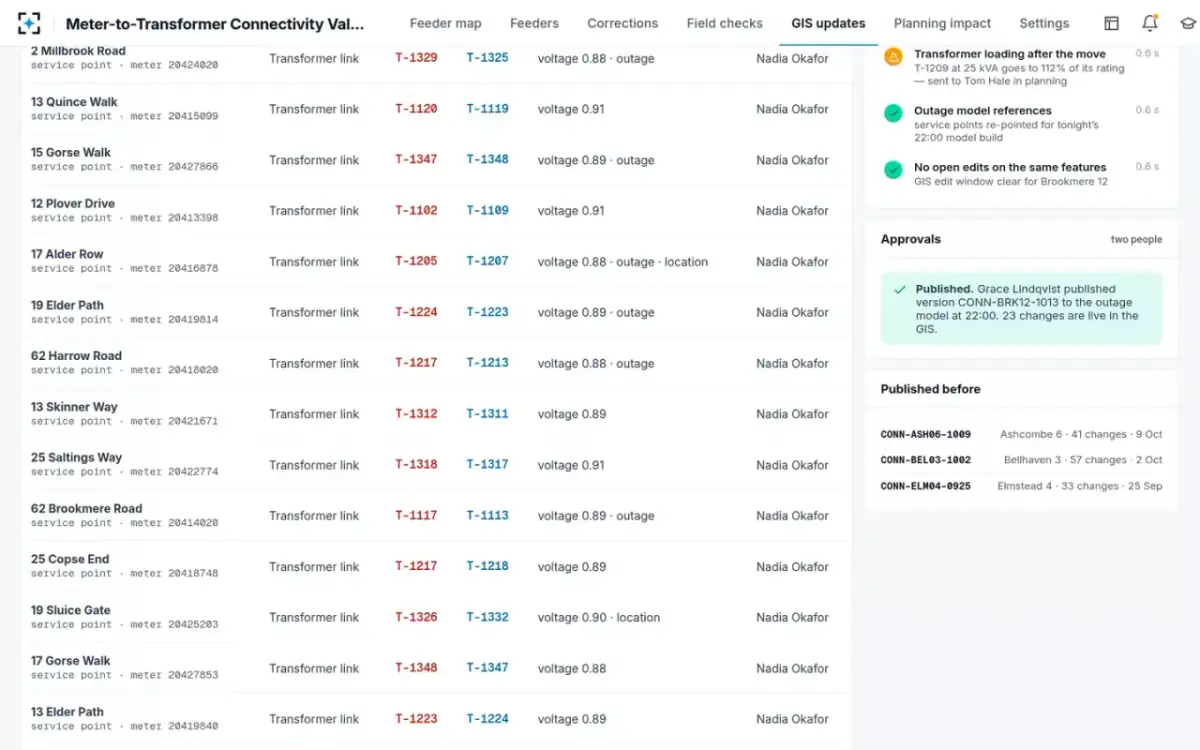The height and width of the screenshot is (750, 1200).
Task: Open the Settings tab
Action: pos(1044,23)
